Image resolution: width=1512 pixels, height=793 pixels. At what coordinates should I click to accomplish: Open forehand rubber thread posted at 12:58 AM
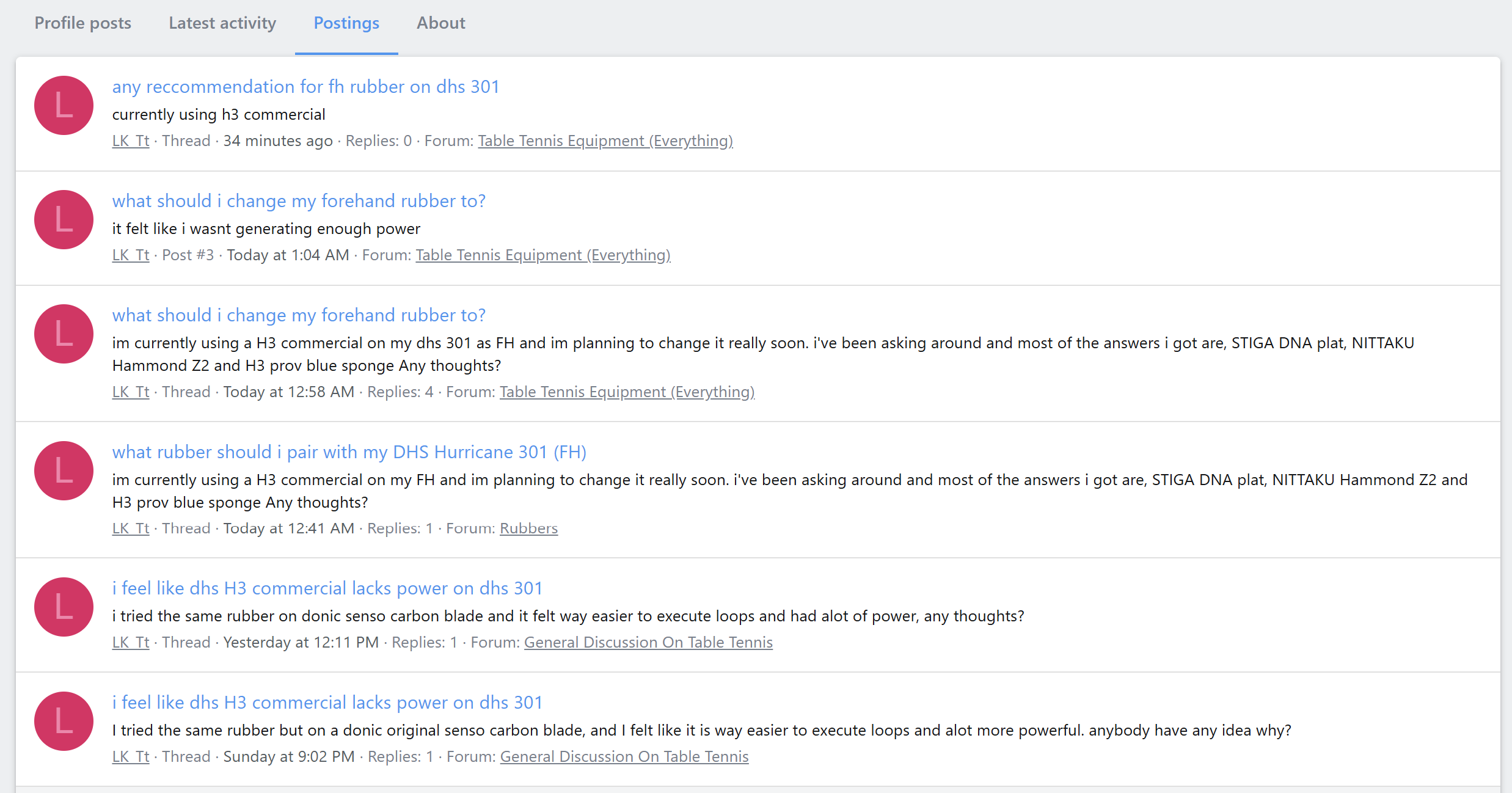299,315
